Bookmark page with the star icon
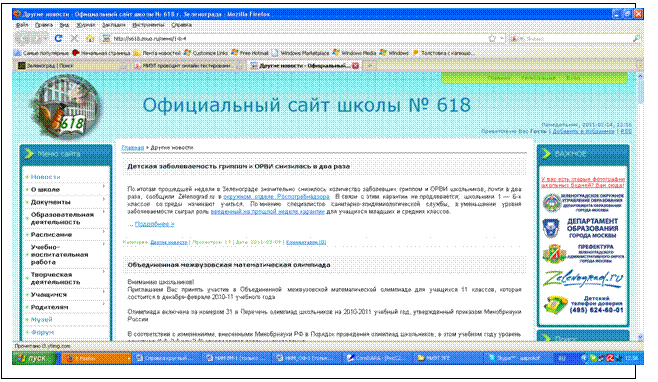The image size is (658, 382). (492, 39)
